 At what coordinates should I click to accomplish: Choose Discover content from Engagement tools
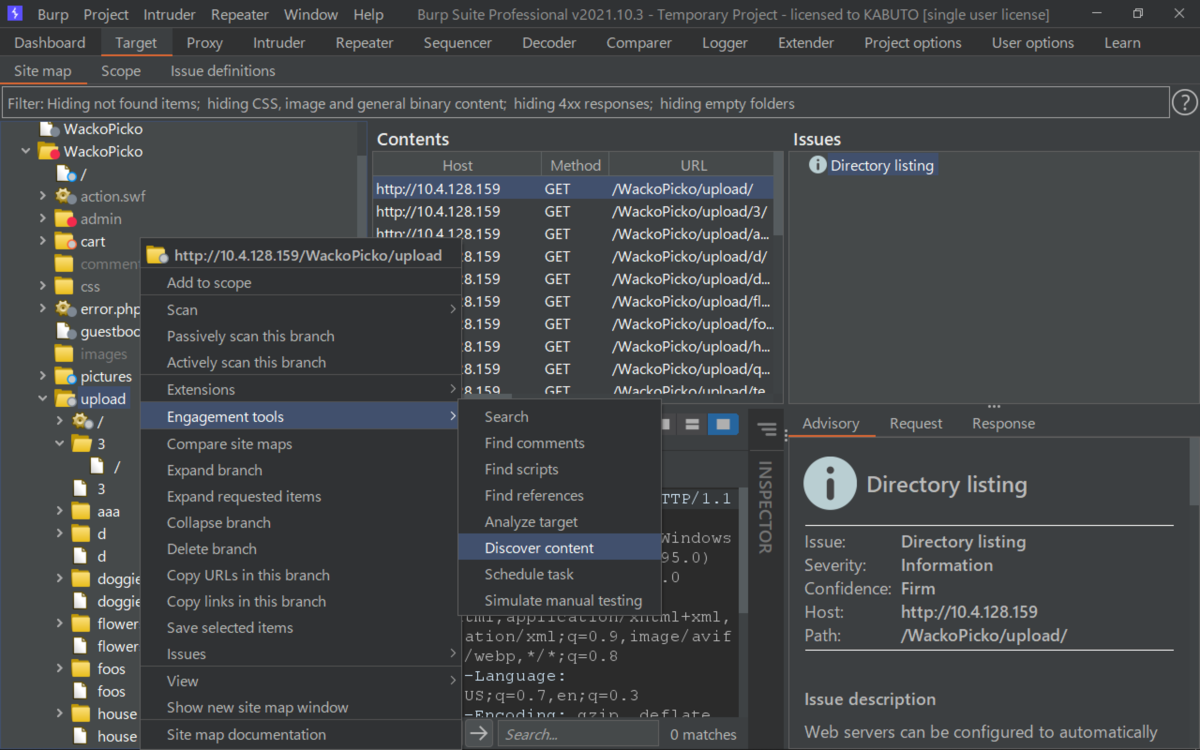559,548
